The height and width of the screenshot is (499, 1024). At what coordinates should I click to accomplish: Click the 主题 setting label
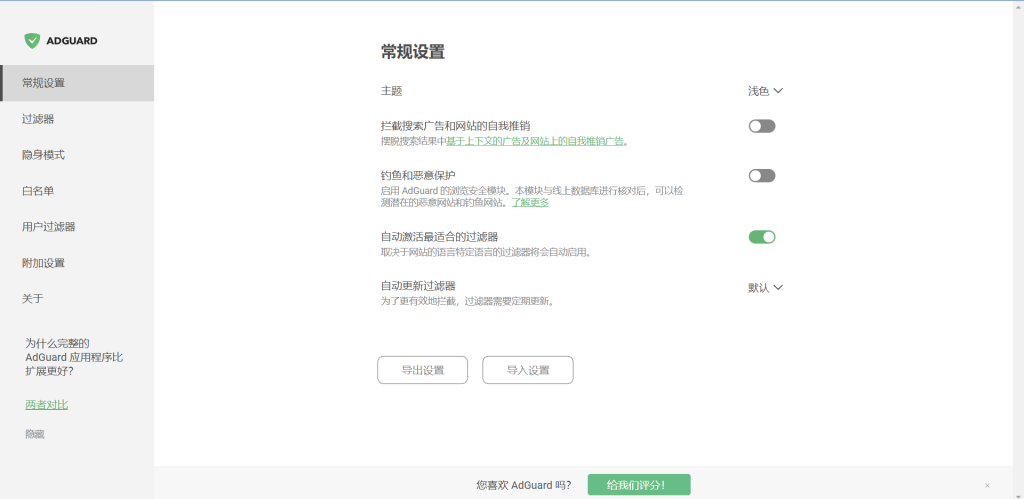[391, 91]
